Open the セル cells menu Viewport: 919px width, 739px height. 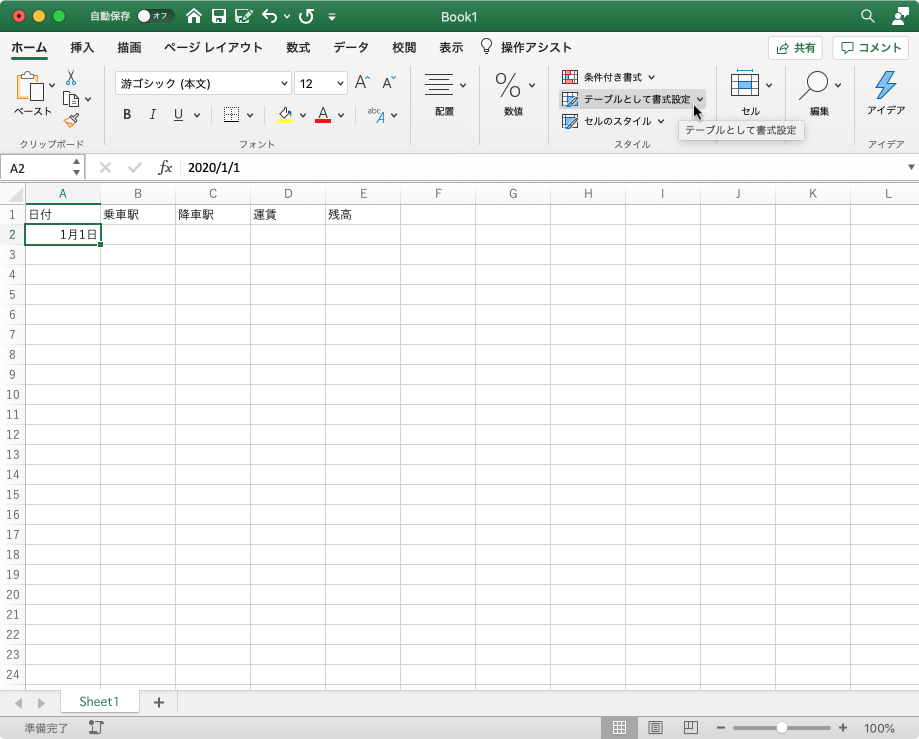750,93
